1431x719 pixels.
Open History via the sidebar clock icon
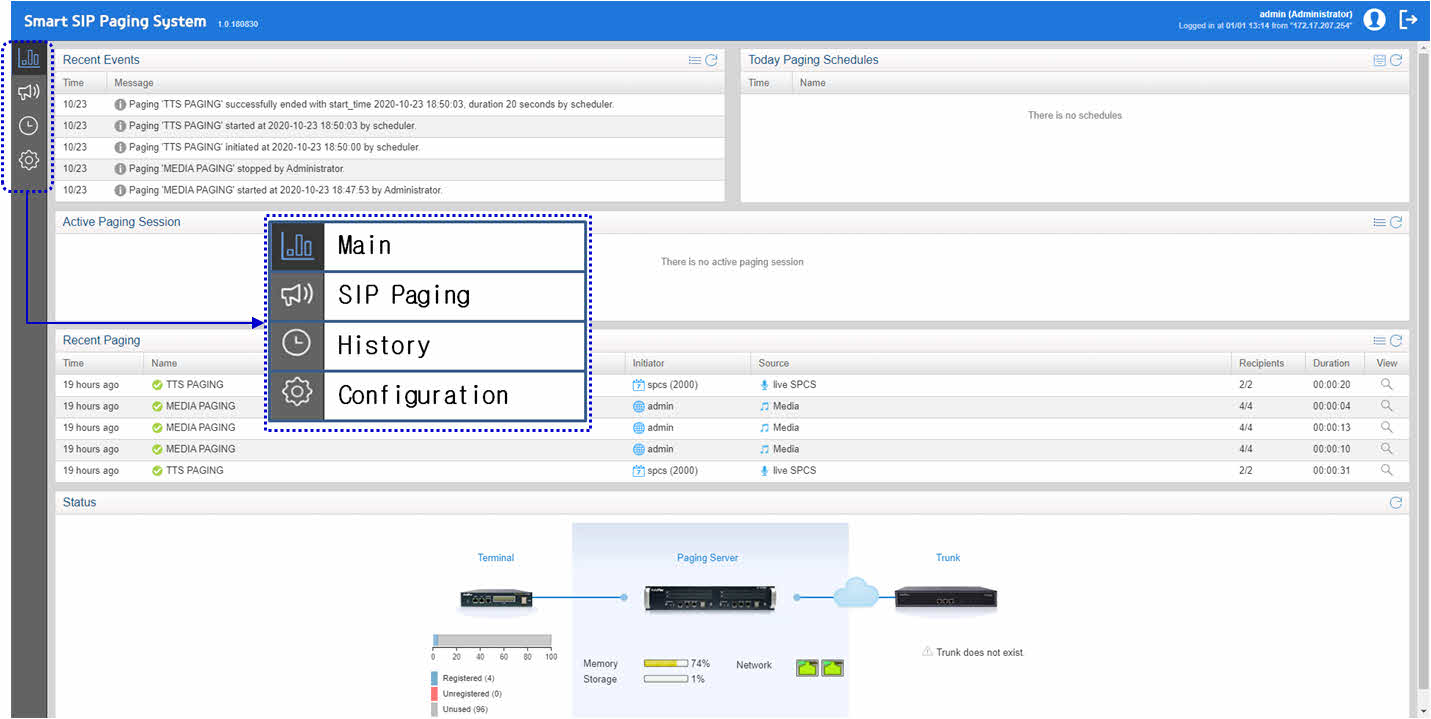tap(29, 126)
